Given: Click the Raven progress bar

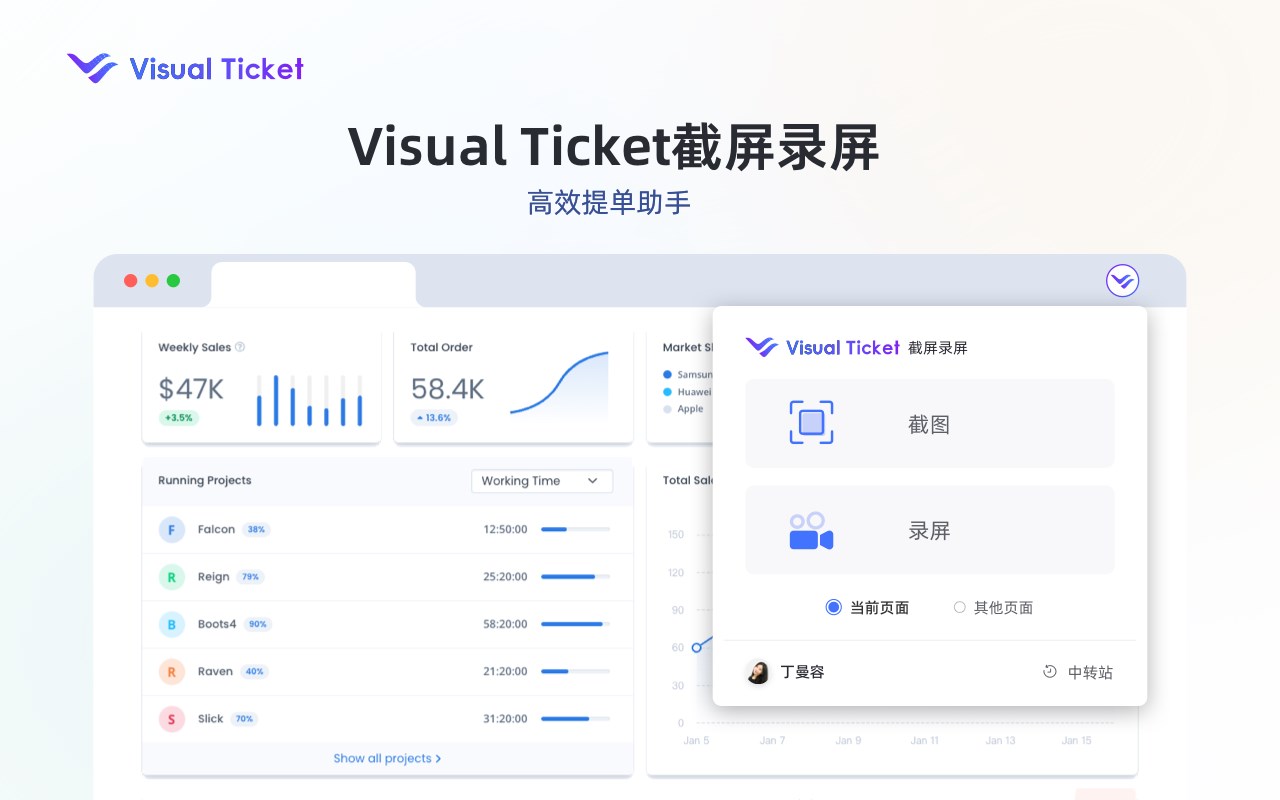Looking at the screenshot, I should click(x=575, y=671).
